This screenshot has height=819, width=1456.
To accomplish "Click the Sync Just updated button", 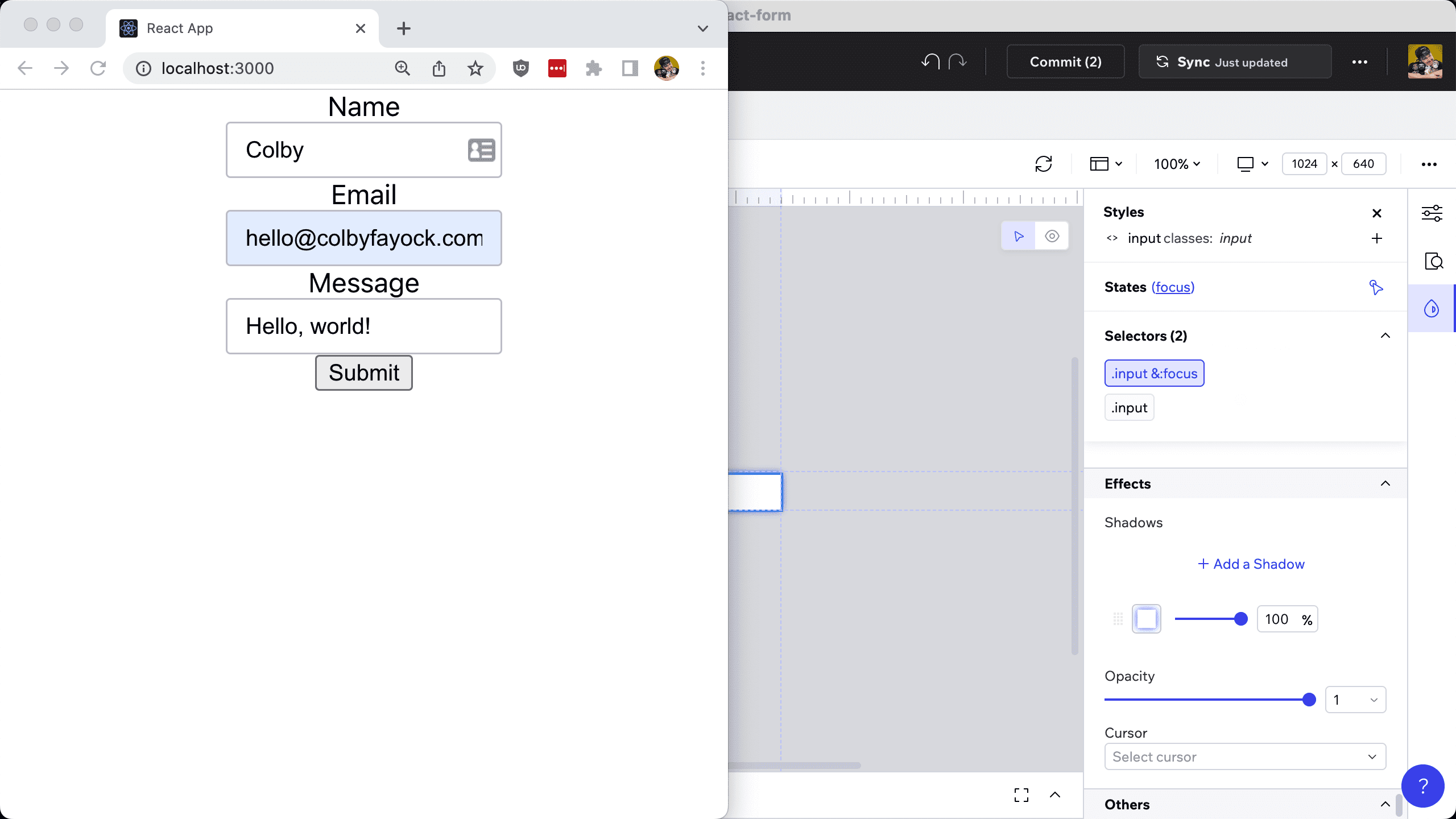I will 1235,62.
